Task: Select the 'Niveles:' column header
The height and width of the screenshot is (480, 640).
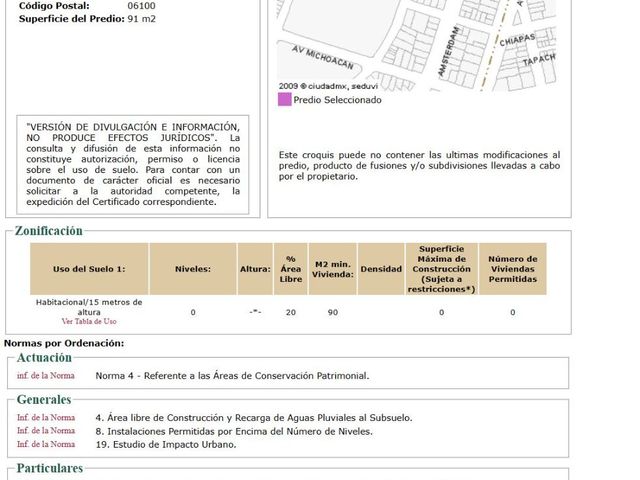Action: click(193, 269)
